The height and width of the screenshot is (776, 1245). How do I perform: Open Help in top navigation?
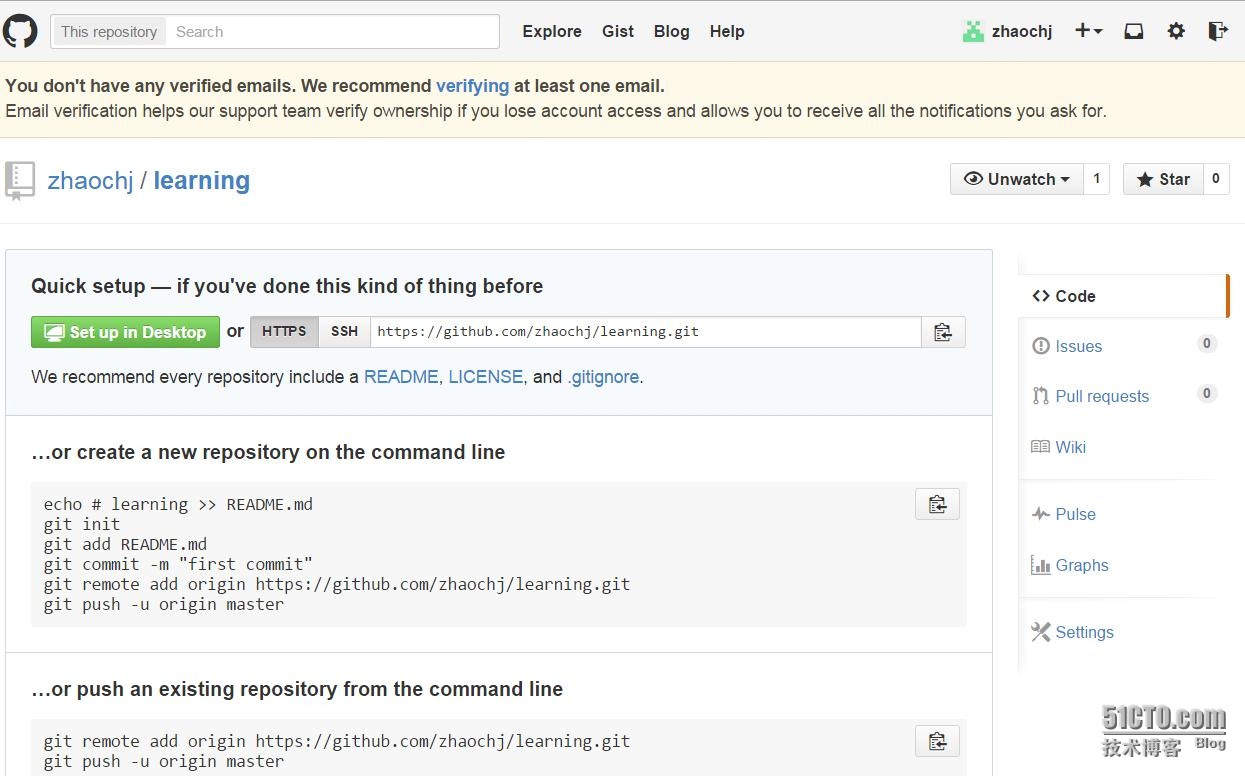click(x=727, y=31)
